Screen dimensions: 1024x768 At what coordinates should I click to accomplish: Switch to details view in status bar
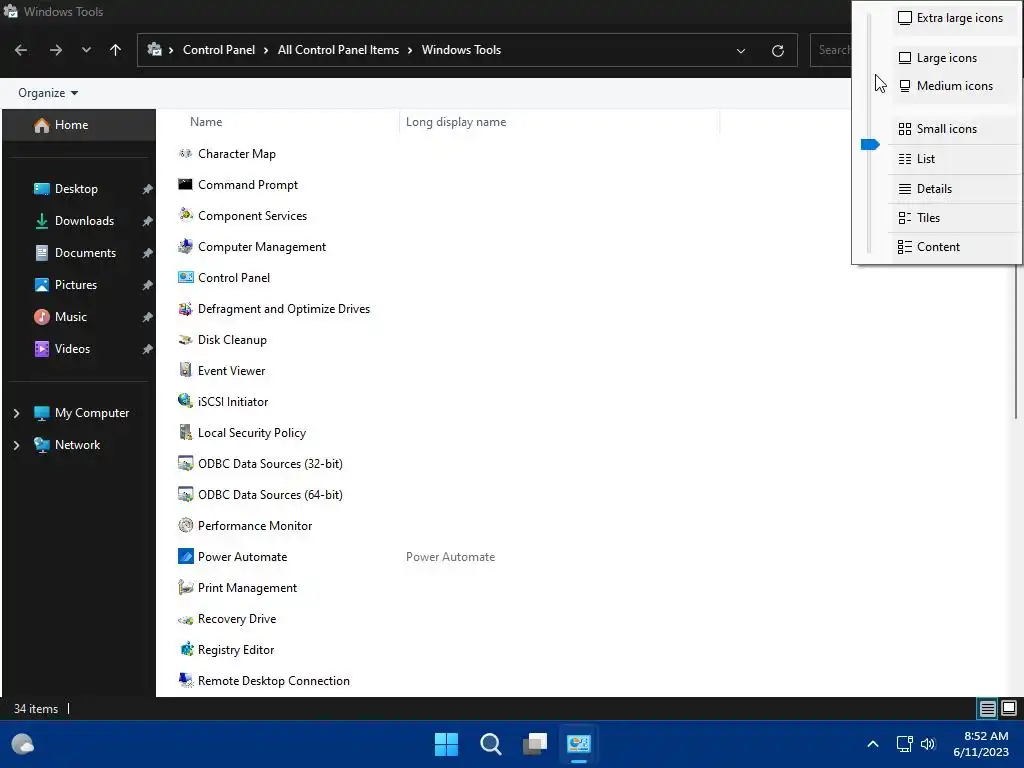pos(987,708)
